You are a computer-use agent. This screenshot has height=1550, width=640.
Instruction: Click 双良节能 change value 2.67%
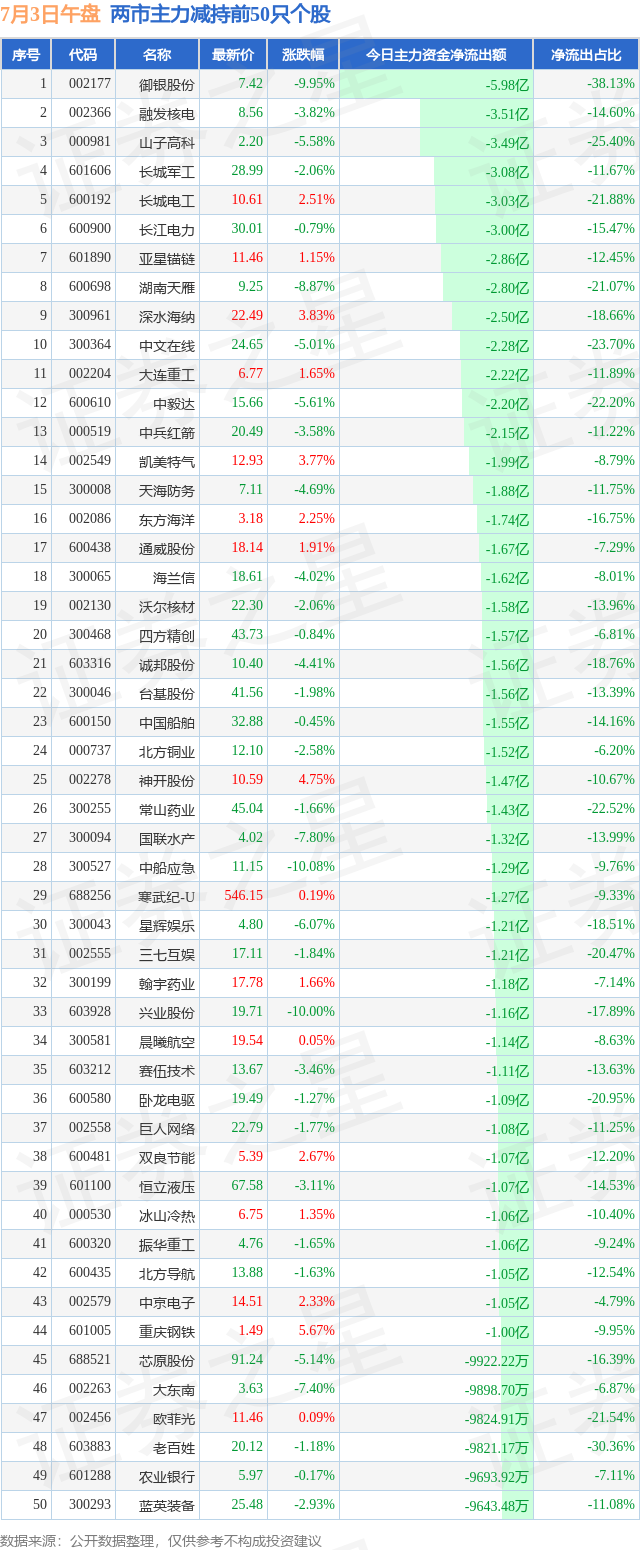(316, 1157)
